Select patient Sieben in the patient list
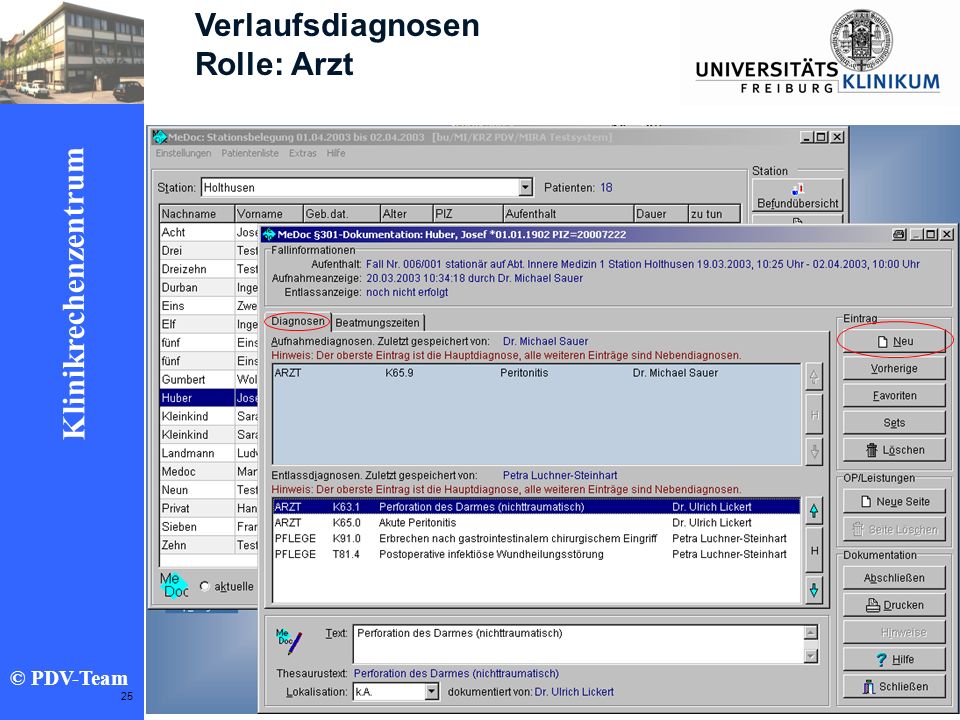 (x=209, y=527)
